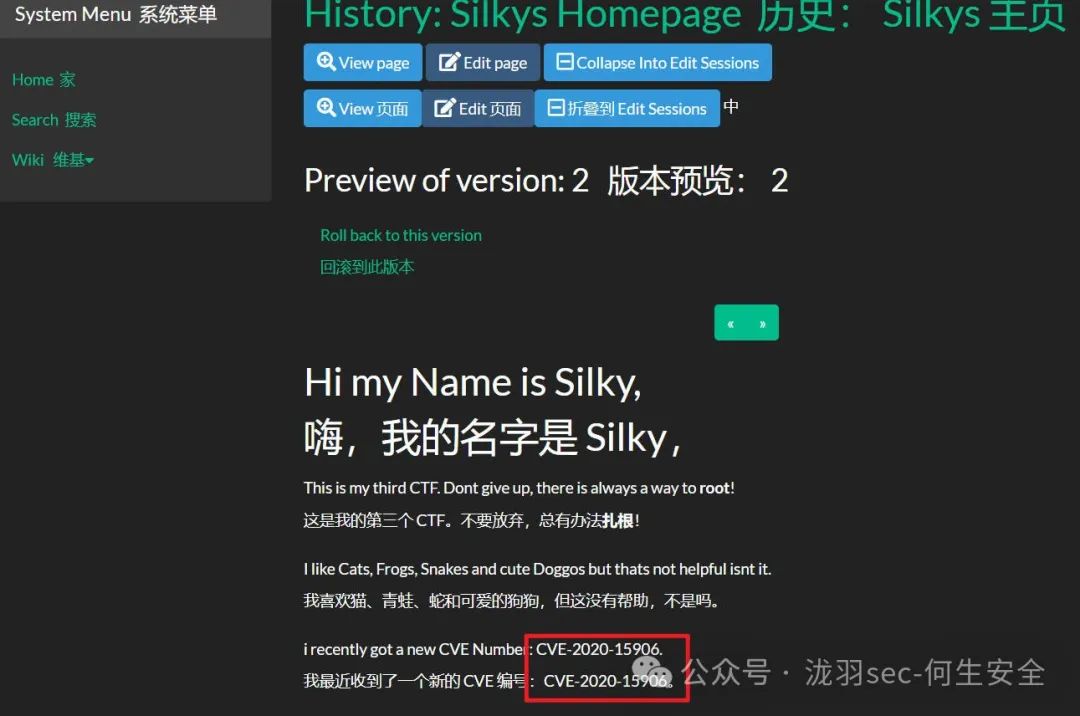
Task: Go to previous version with « button
Action: (731, 323)
